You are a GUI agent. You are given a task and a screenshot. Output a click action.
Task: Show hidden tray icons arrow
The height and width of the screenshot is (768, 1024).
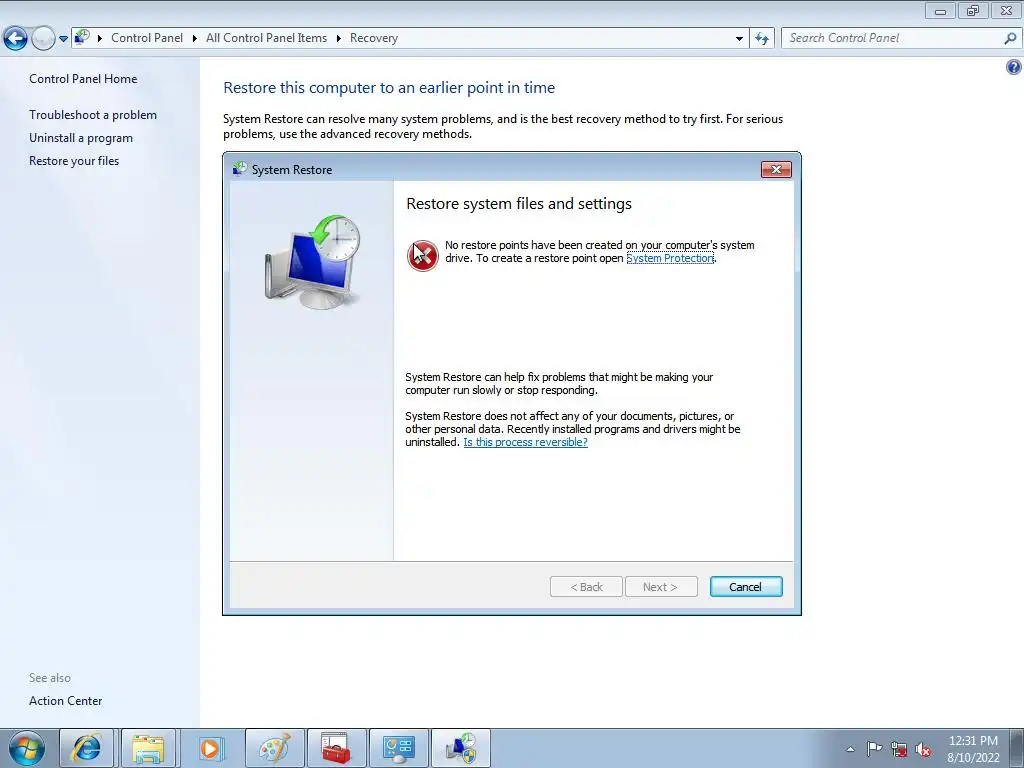pyautogui.click(x=850, y=749)
